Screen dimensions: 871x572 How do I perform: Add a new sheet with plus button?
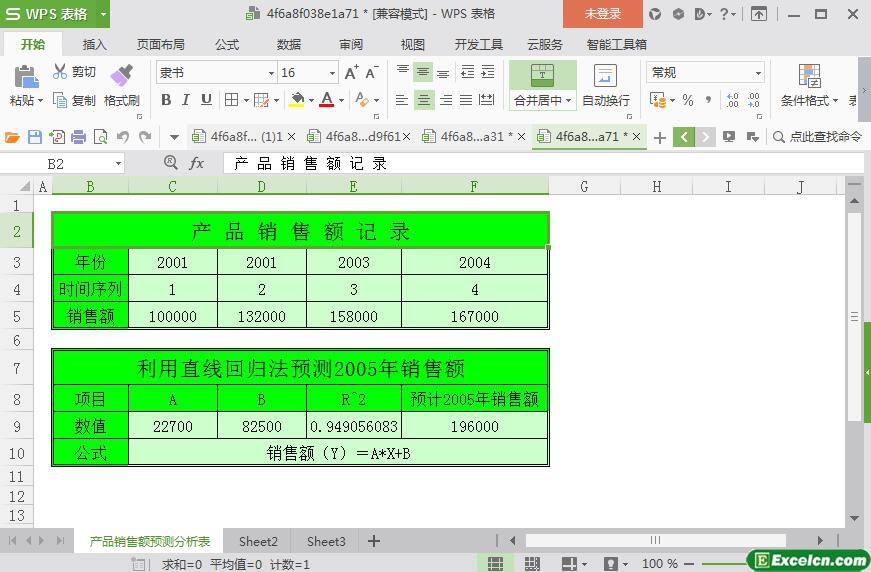(374, 541)
